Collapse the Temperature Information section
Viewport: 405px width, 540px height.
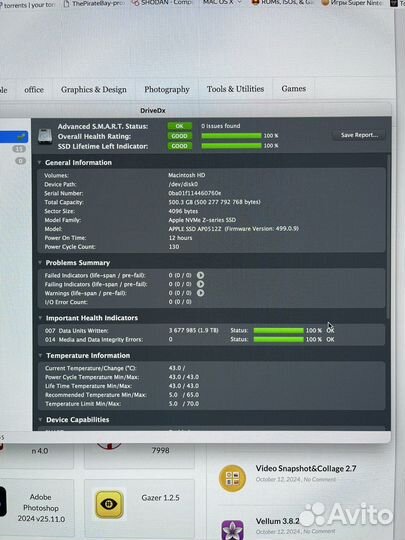[x=40, y=355]
